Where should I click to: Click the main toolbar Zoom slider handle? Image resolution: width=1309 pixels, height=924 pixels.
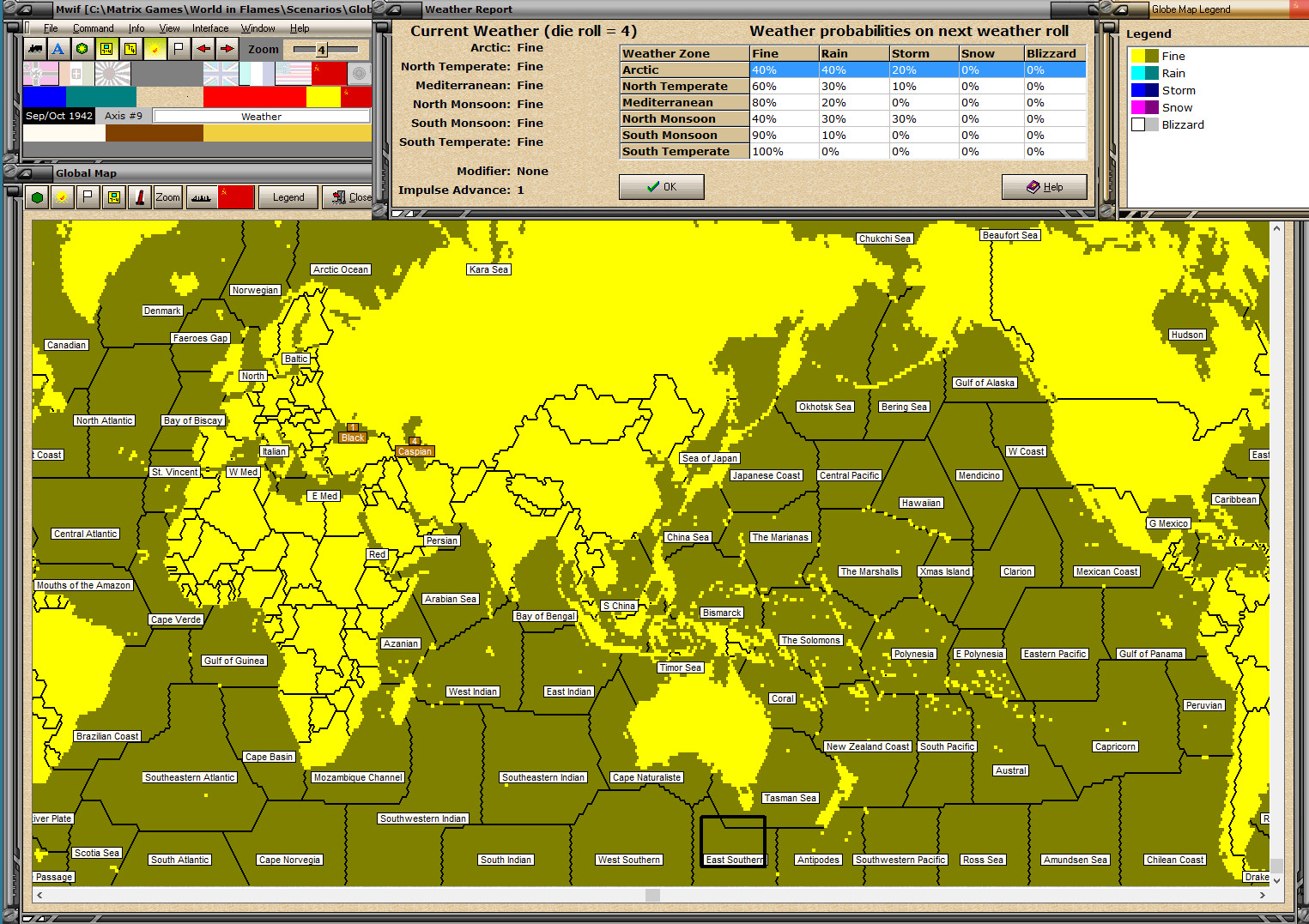[321, 50]
